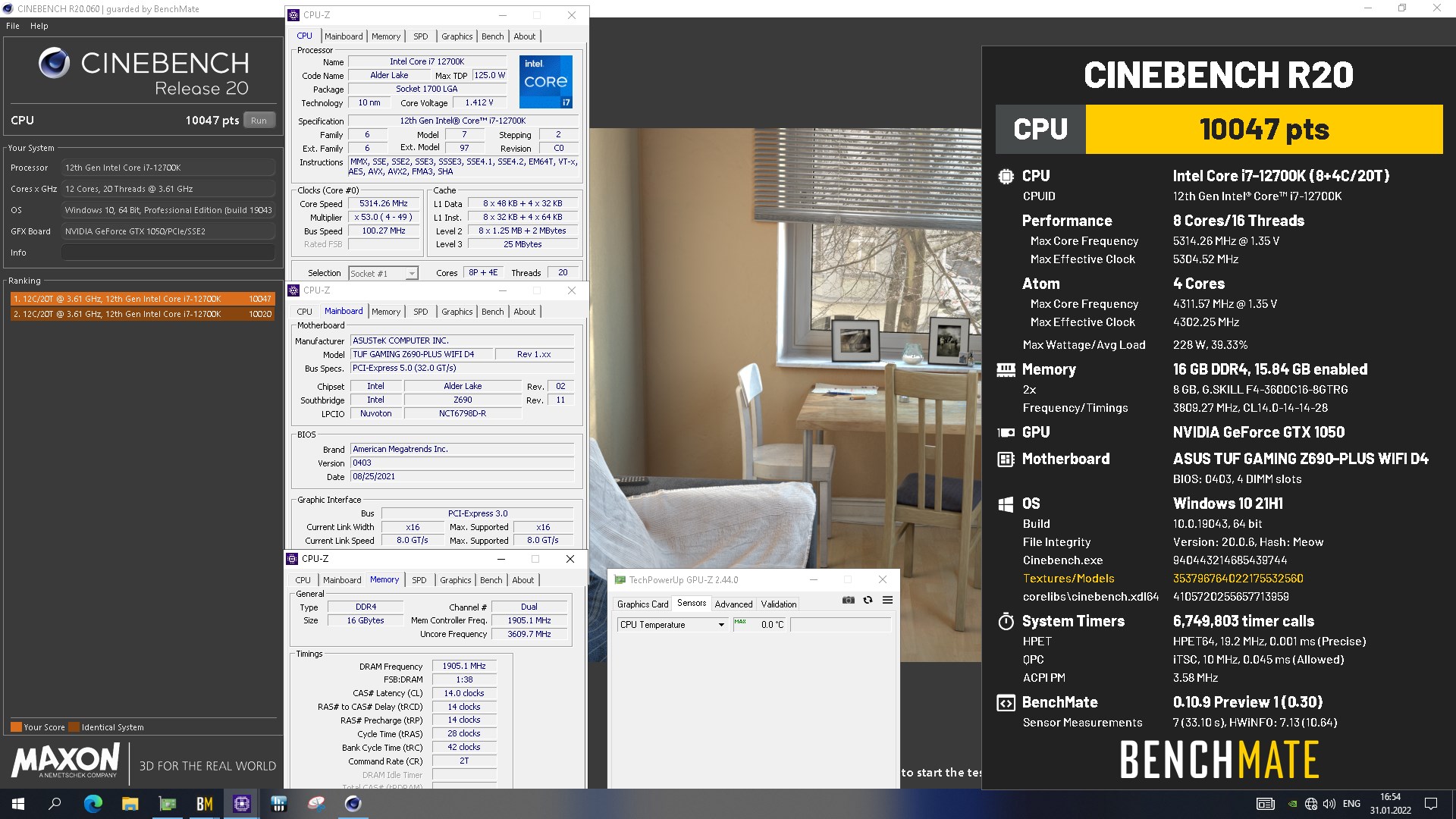Click the System Timers clock icon

point(1006,622)
